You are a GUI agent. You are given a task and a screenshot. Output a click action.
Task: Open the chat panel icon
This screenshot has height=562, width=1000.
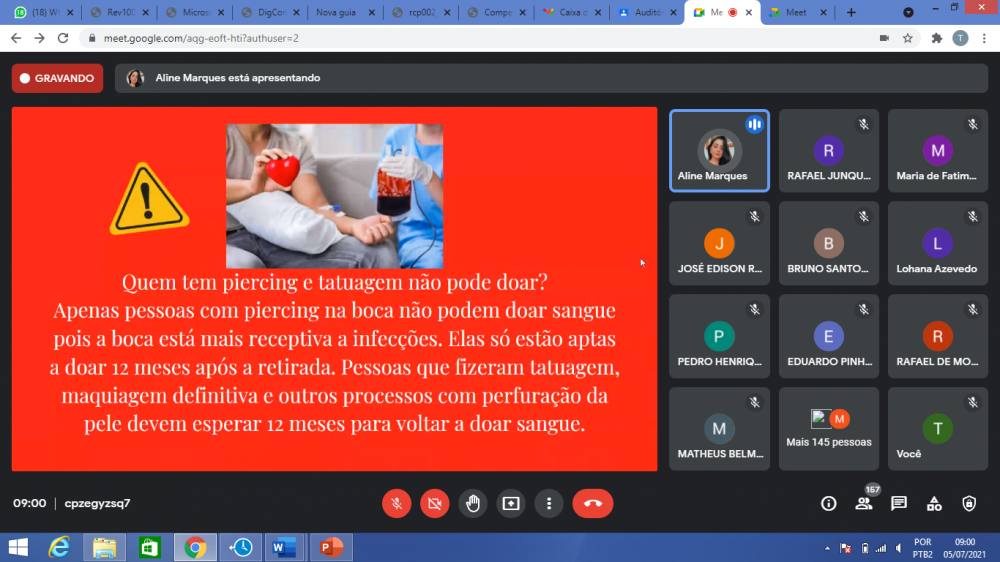point(898,504)
